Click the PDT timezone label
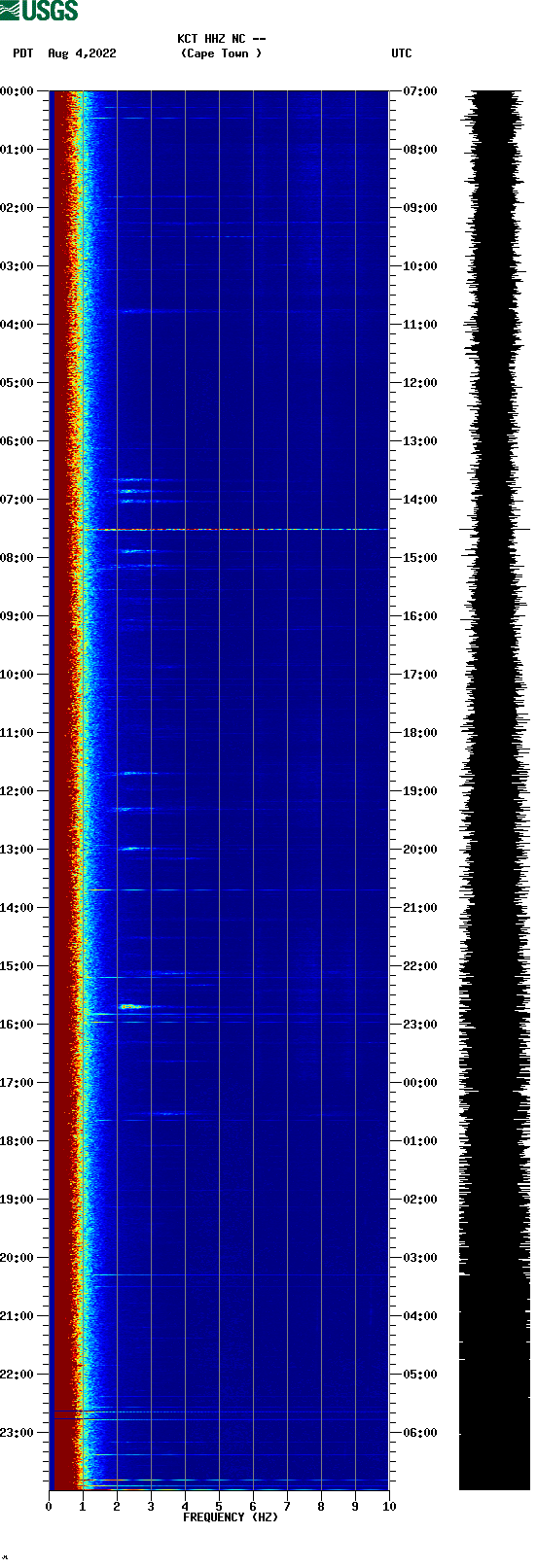This screenshot has width=537, height=1568. tap(23, 53)
